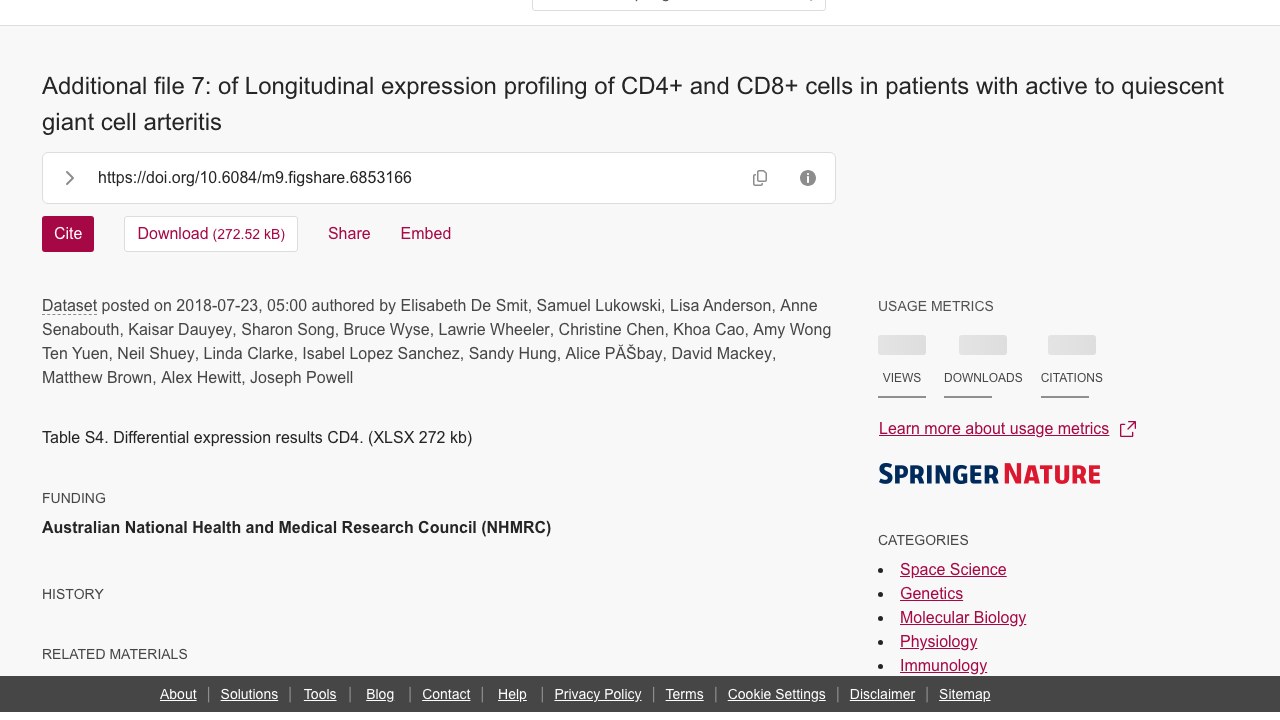Open Cookie Settings in footer
This screenshot has width=1280, height=720.
point(777,694)
